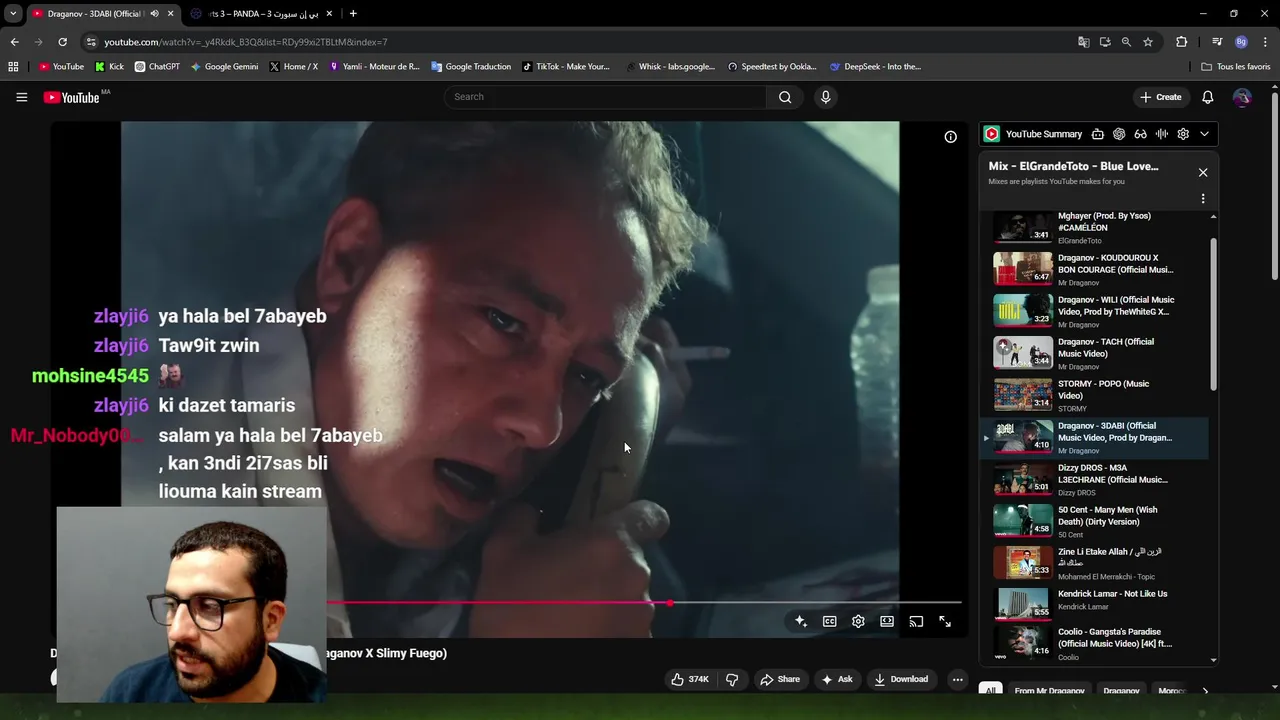The width and height of the screenshot is (1280, 720).
Task: Click the glasses icon in YouTube Summary
Action: coord(1140,134)
